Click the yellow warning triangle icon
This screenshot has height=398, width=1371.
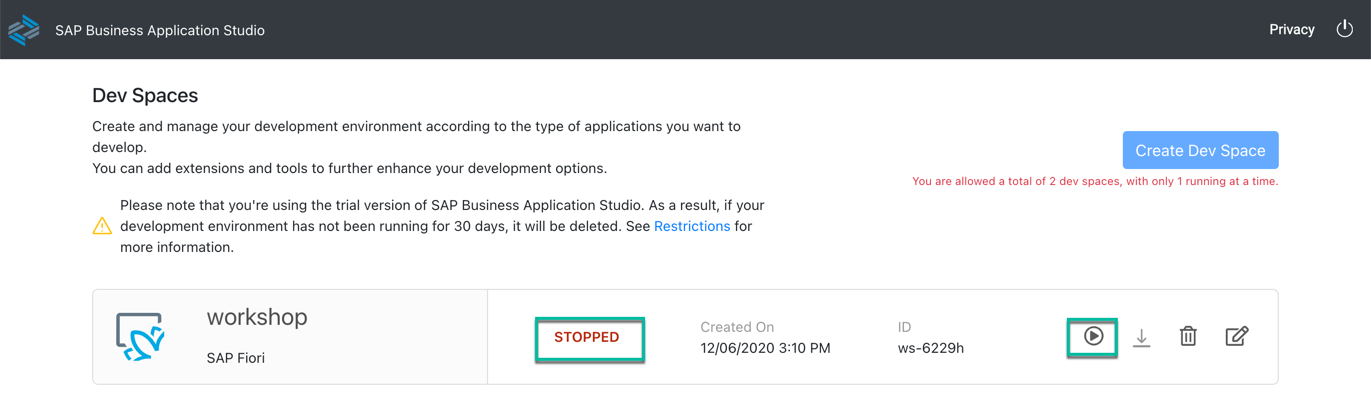coord(102,226)
